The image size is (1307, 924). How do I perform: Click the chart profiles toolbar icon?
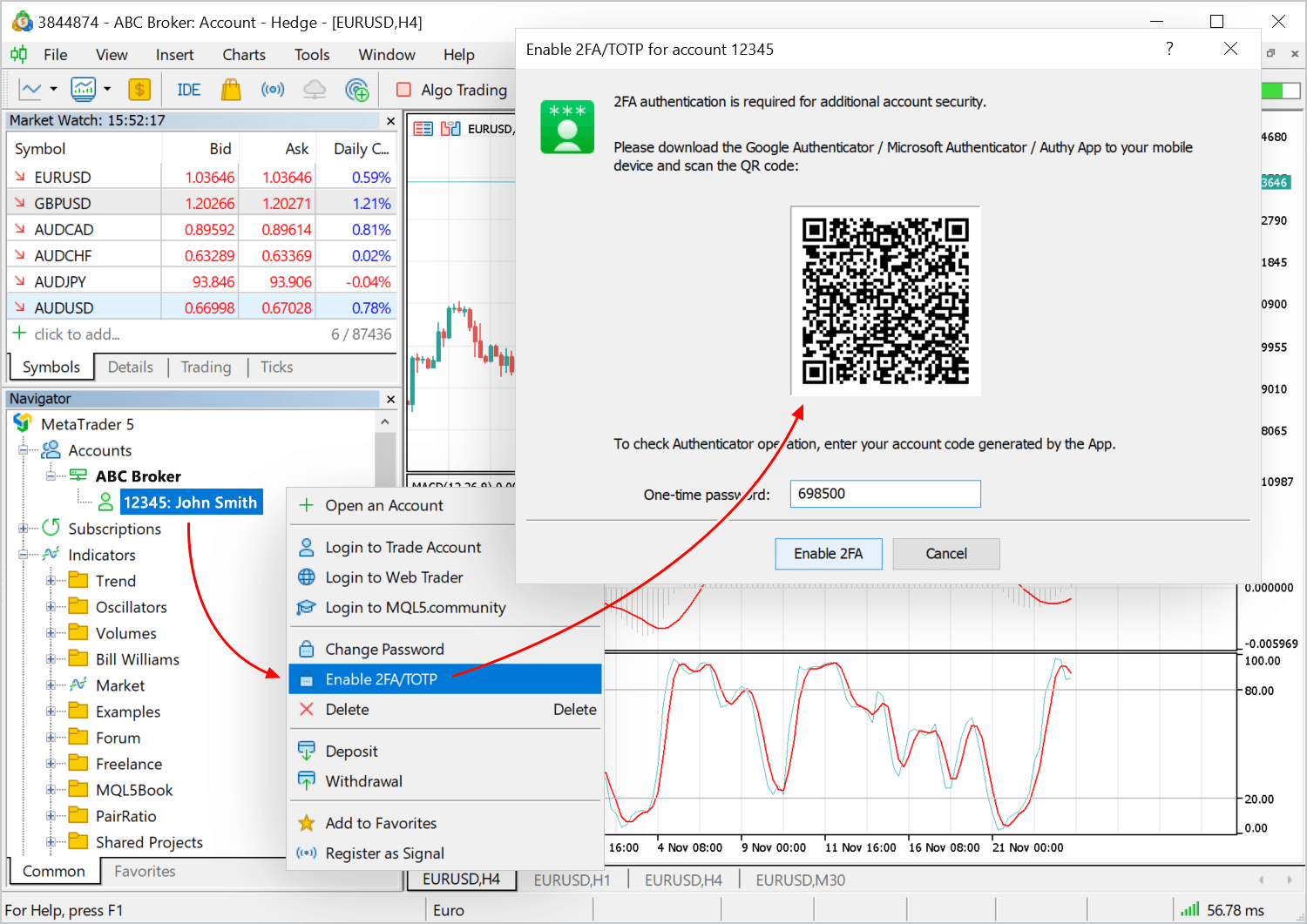pyautogui.click(x=83, y=89)
